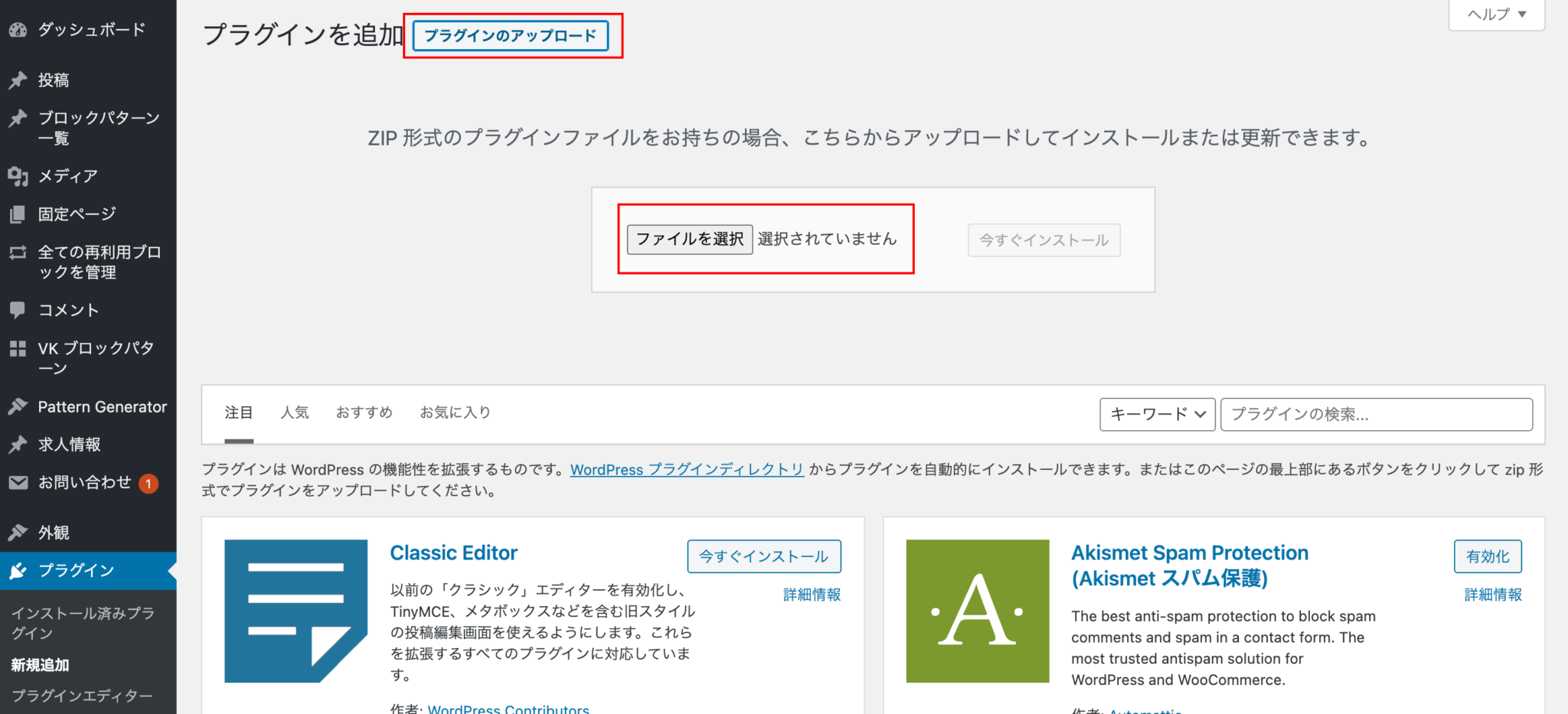
Task: Click the Classic Editor plugin icon
Action: tap(296, 611)
